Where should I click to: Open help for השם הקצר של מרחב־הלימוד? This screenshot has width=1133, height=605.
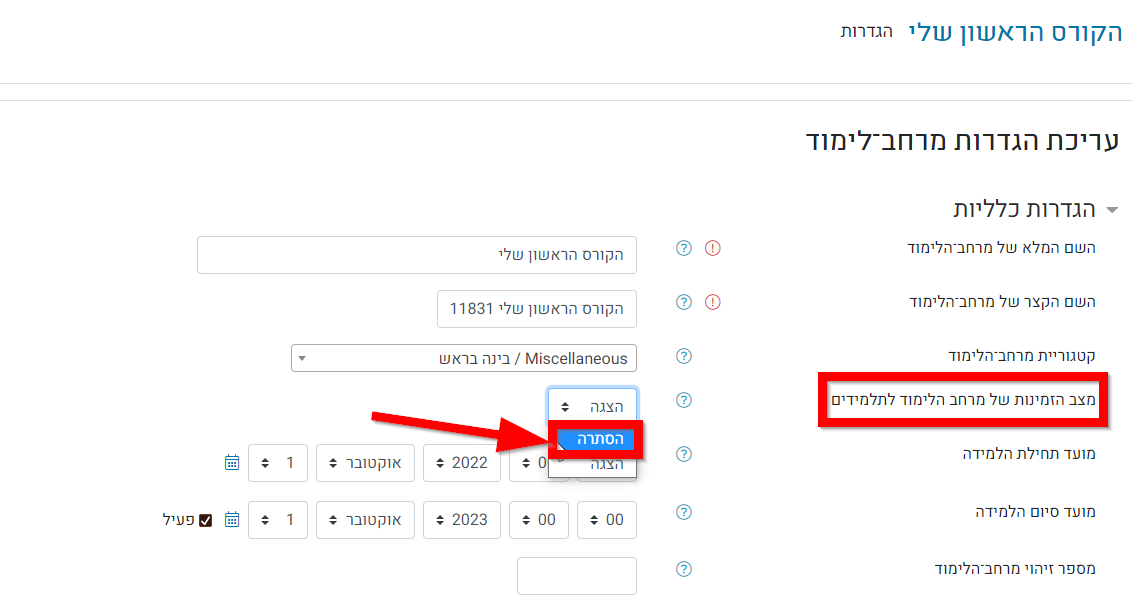(684, 302)
